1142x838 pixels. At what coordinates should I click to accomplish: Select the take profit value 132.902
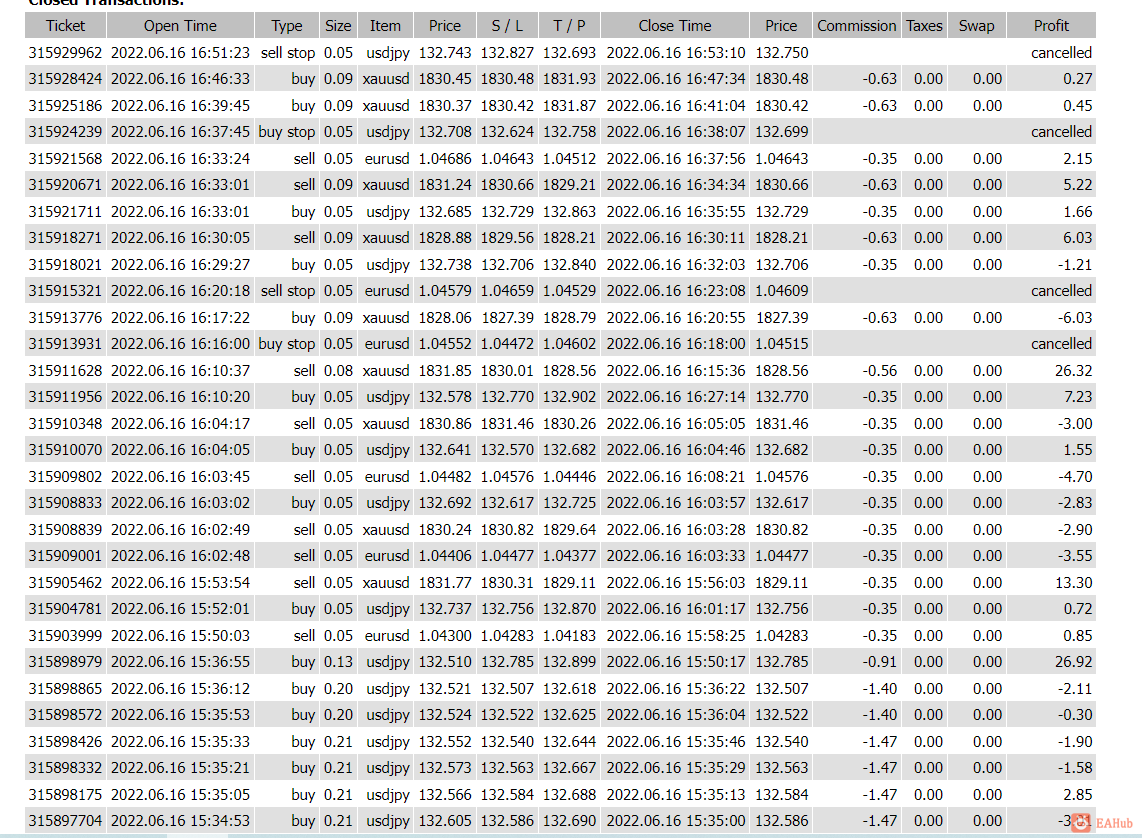[x=570, y=397]
